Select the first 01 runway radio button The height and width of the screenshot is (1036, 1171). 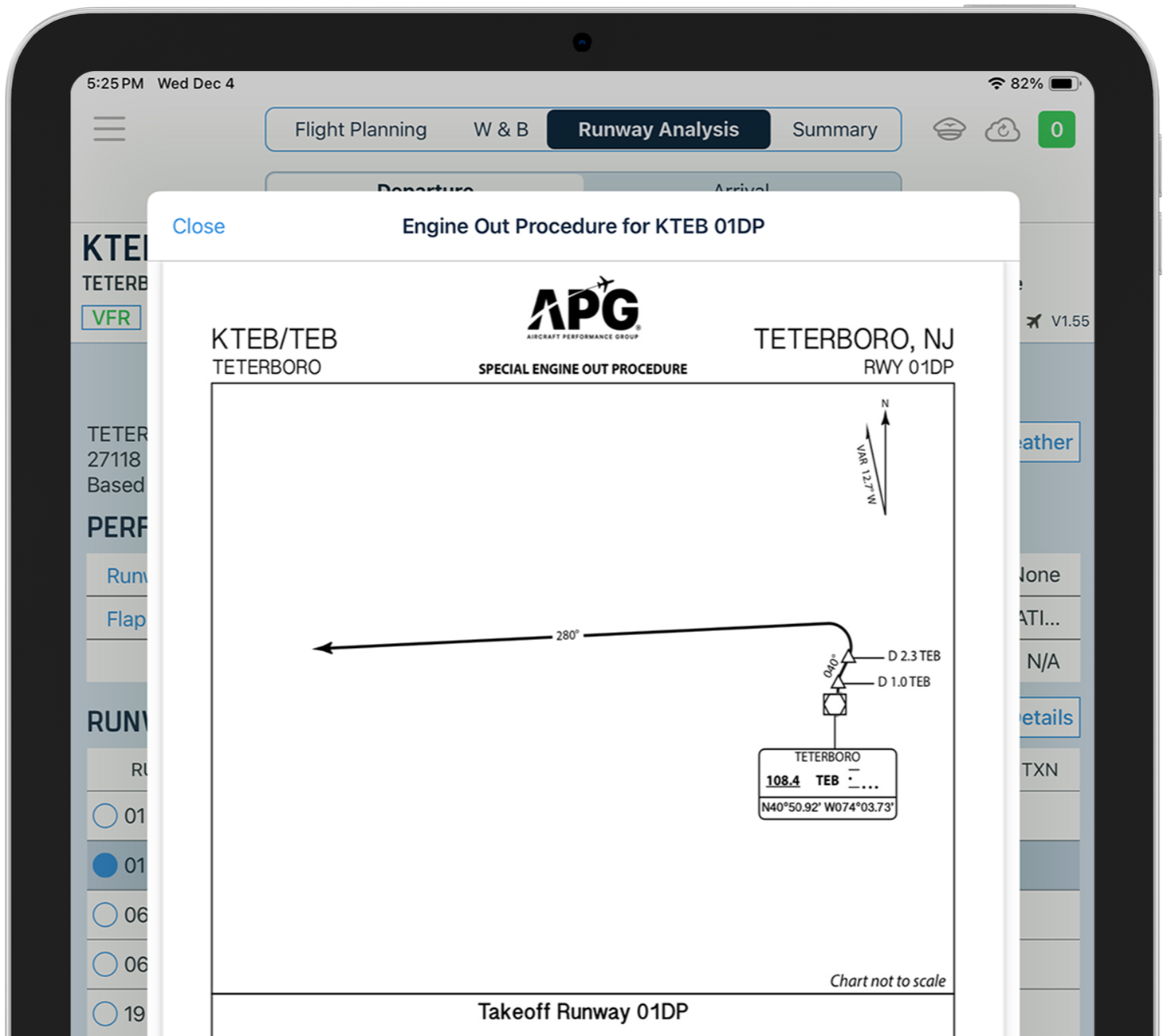(x=104, y=816)
